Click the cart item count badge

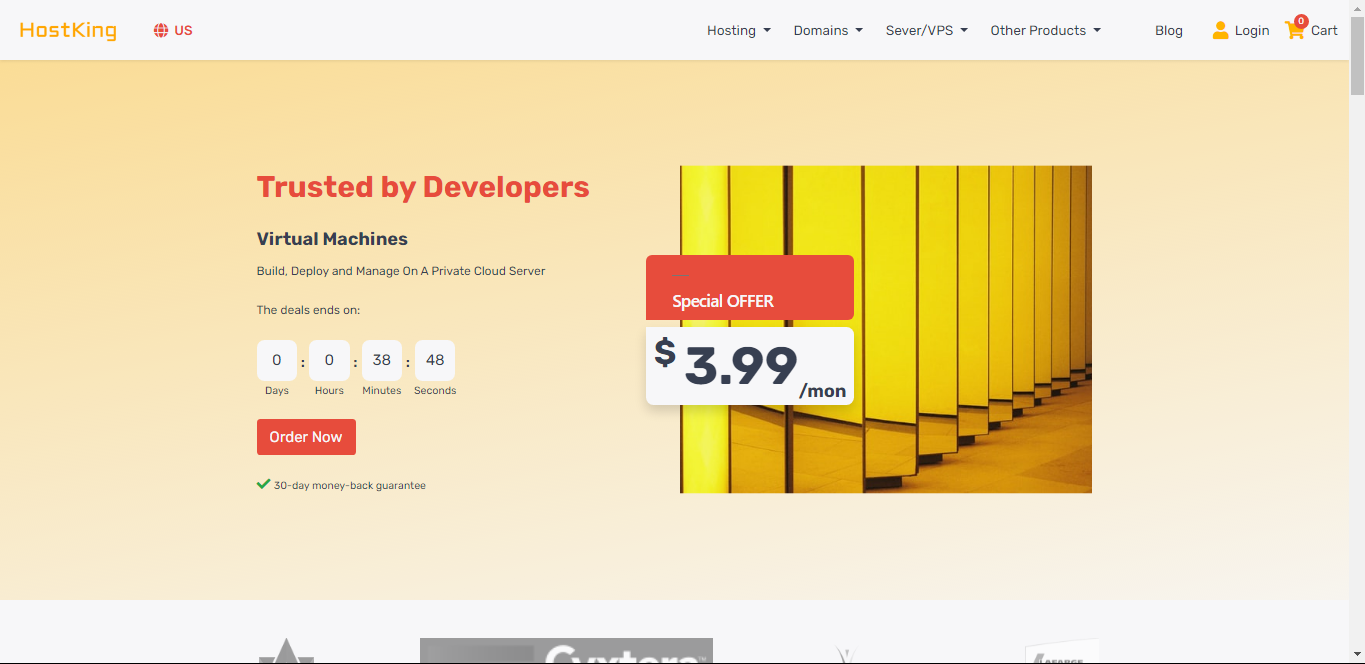click(x=1301, y=21)
